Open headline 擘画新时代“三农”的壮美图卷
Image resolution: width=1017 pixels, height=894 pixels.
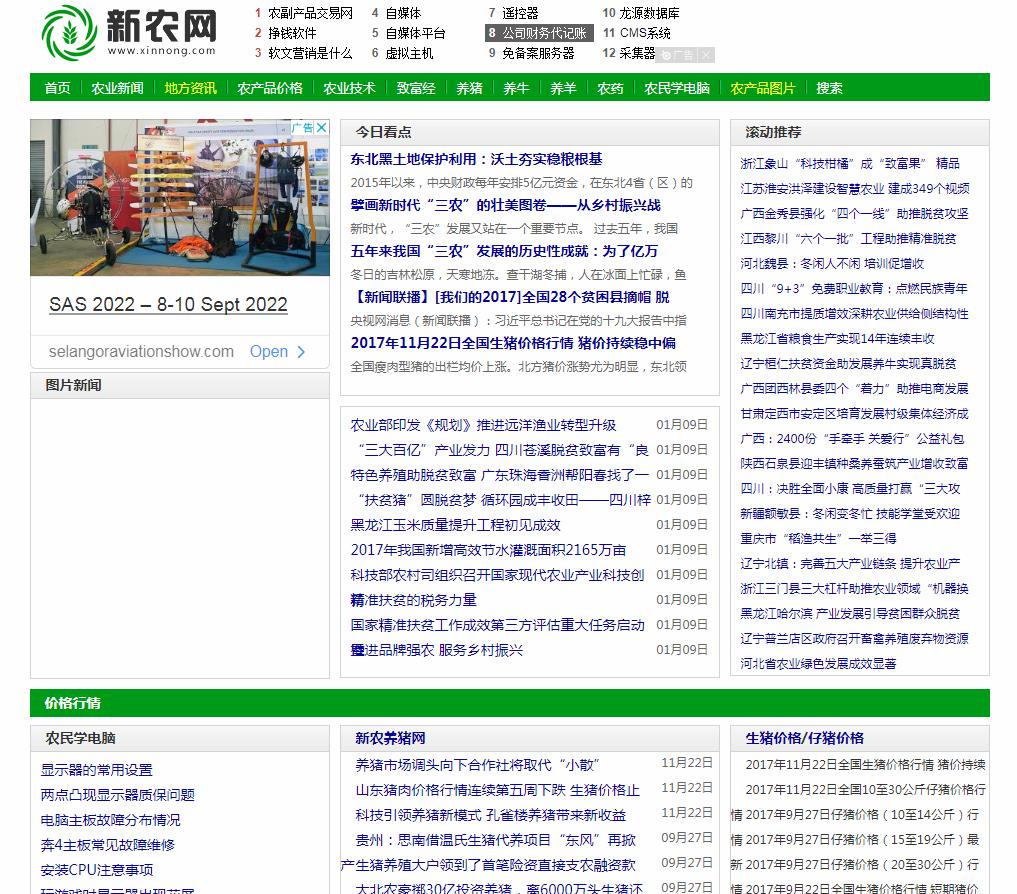pyautogui.click(x=505, y=205)
